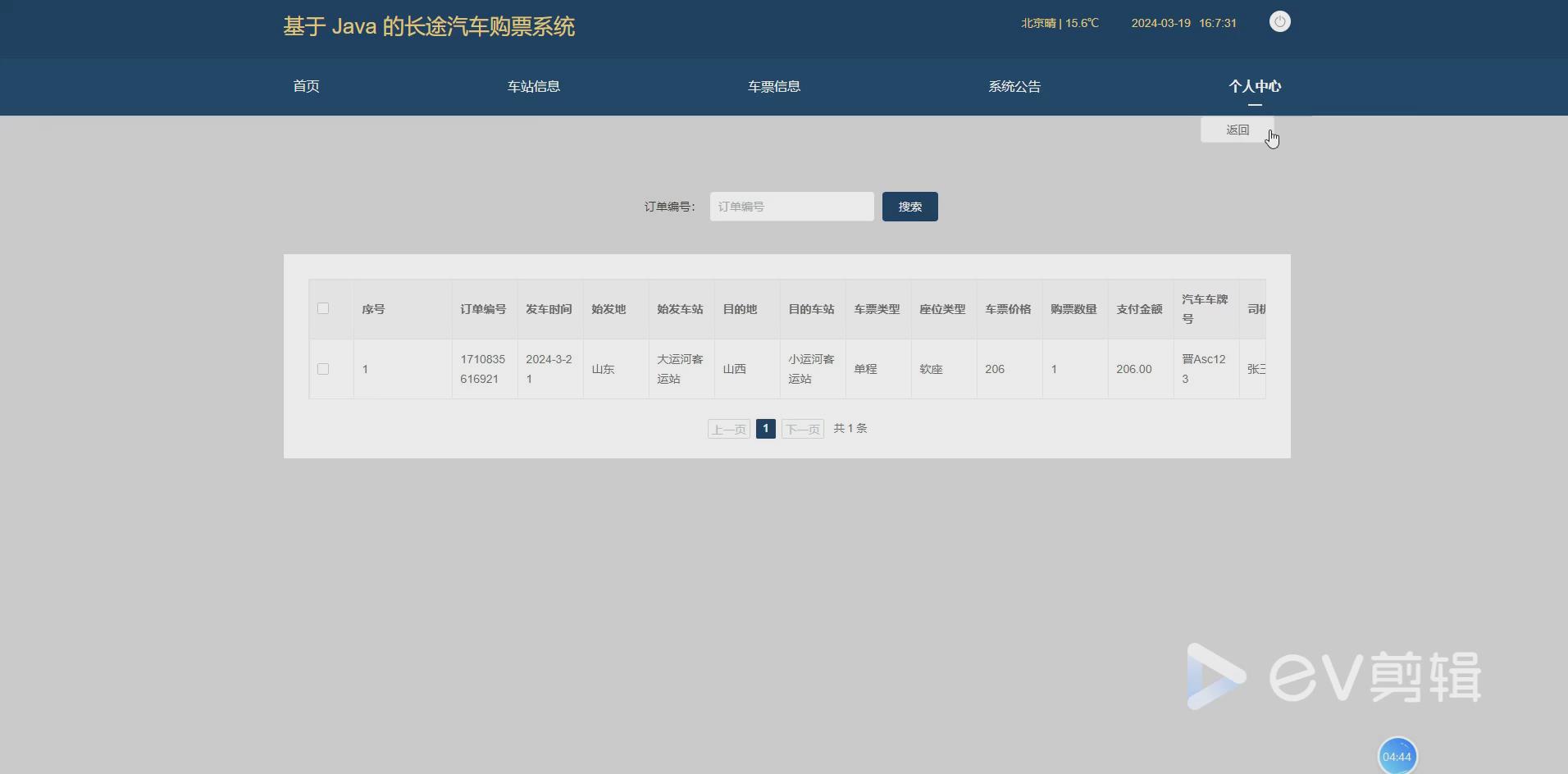Click the site title 基于 Java 的长途汽车购票系统
This screenshot has width=1568, height=774.
coord(429,26)
